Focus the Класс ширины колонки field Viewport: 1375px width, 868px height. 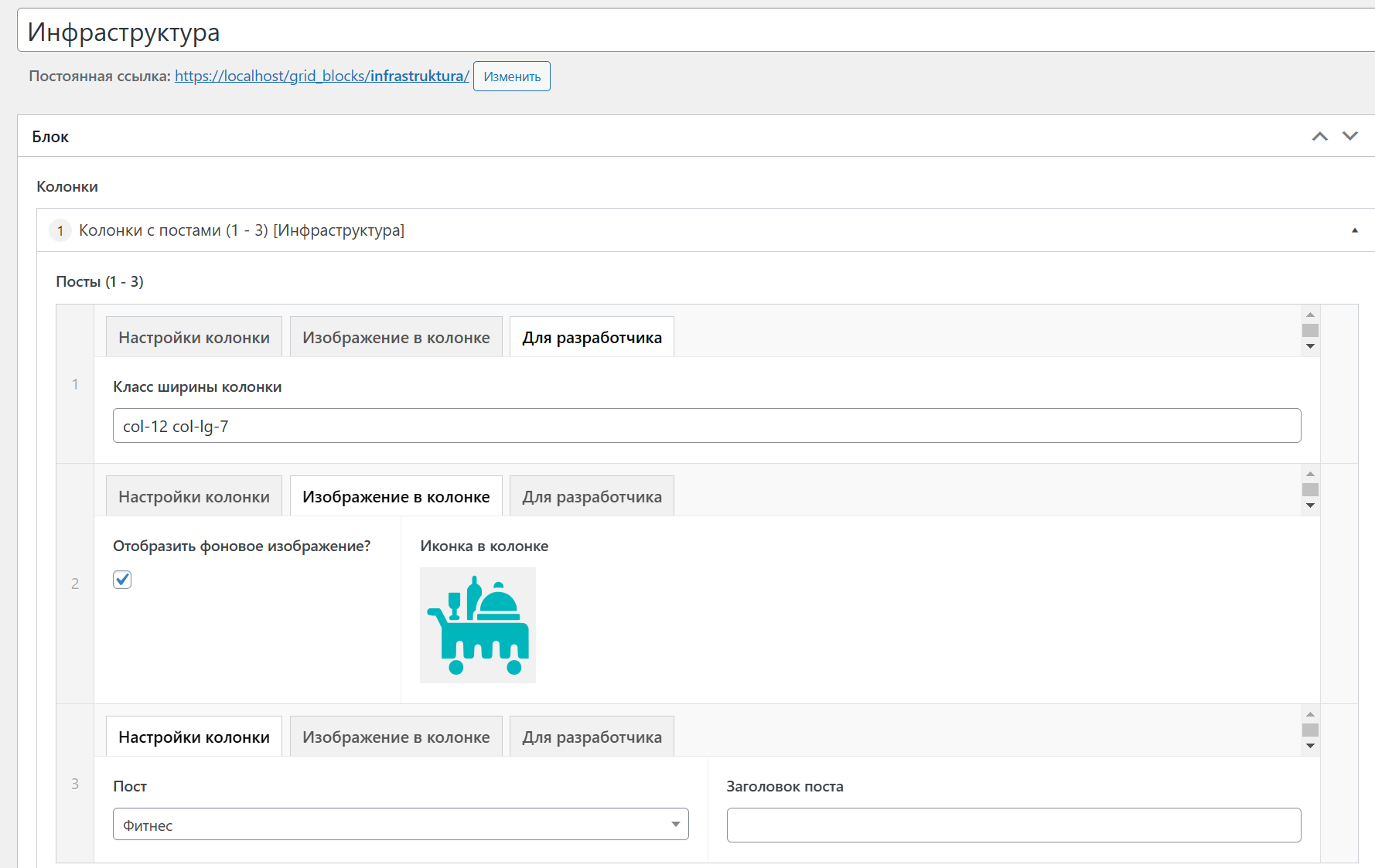click(x=707, y=426)
